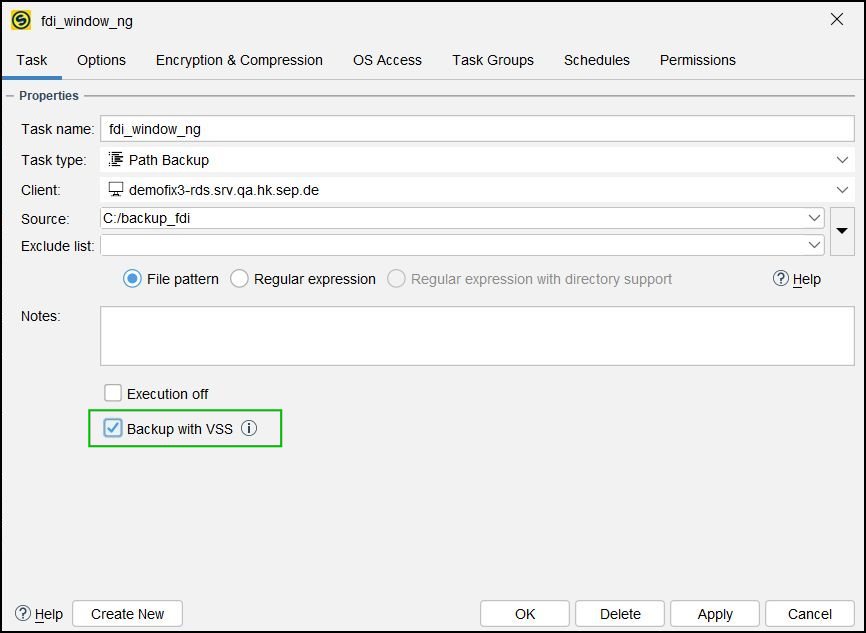
Task: Open the Encryption & Compression tab
Action: coord(239,60)
